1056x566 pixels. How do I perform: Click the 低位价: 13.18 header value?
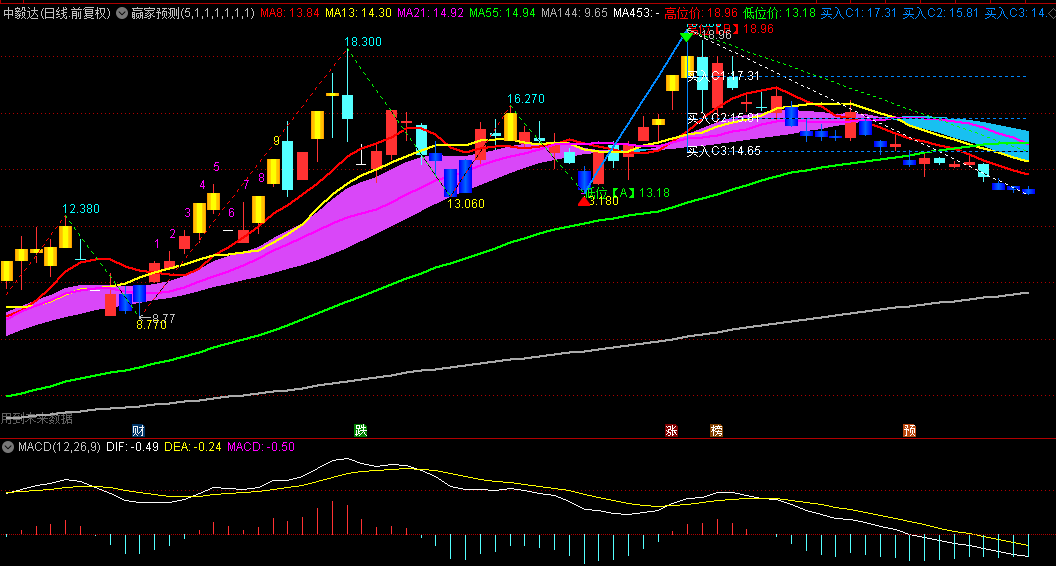(780, 13)
